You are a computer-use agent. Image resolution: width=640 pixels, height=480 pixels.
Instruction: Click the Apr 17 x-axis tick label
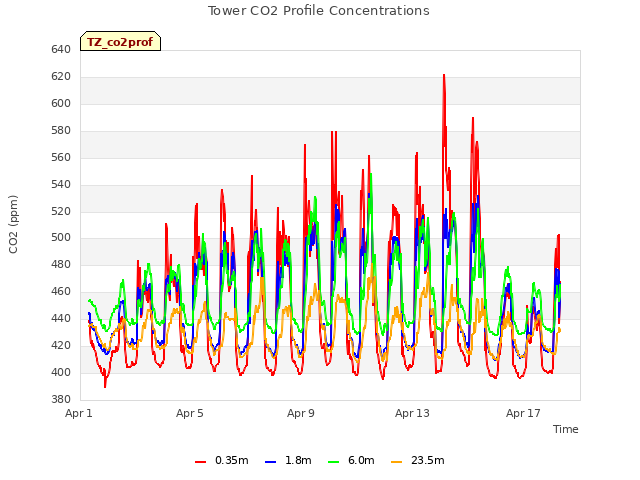pyautogui.click(x=523, y=413)
